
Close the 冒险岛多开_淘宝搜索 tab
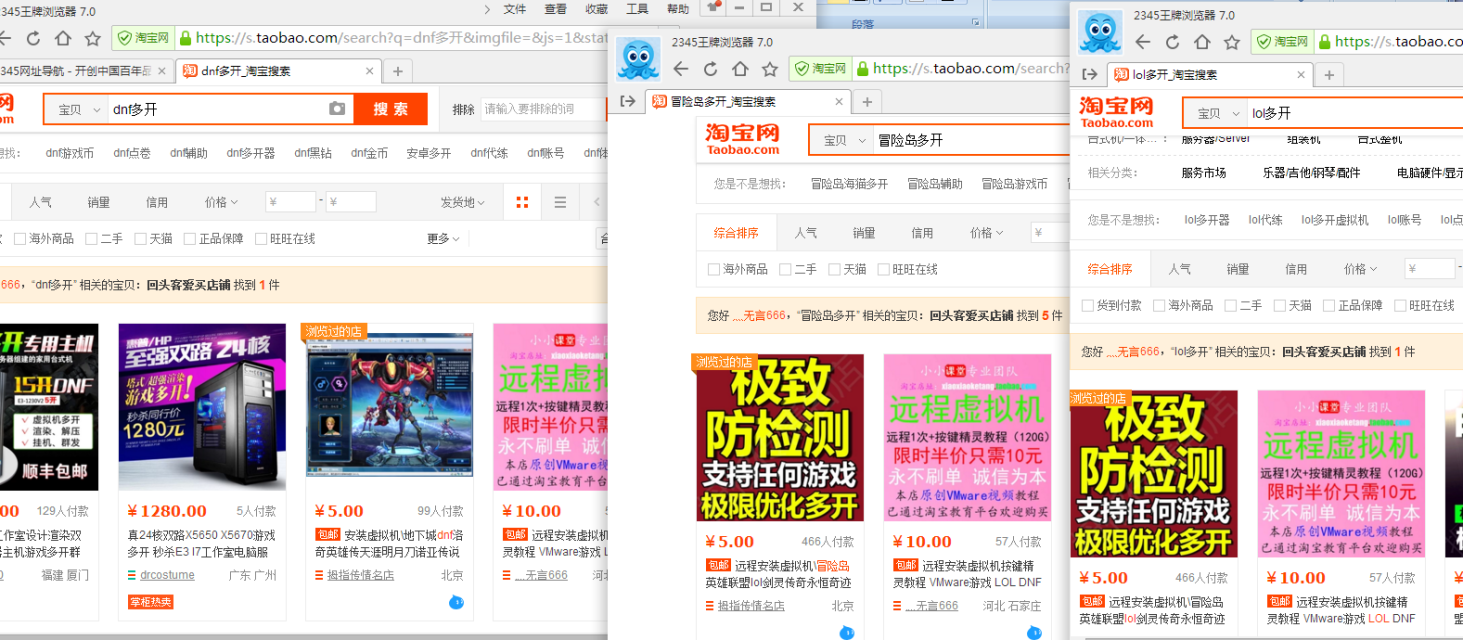(839, 101)
